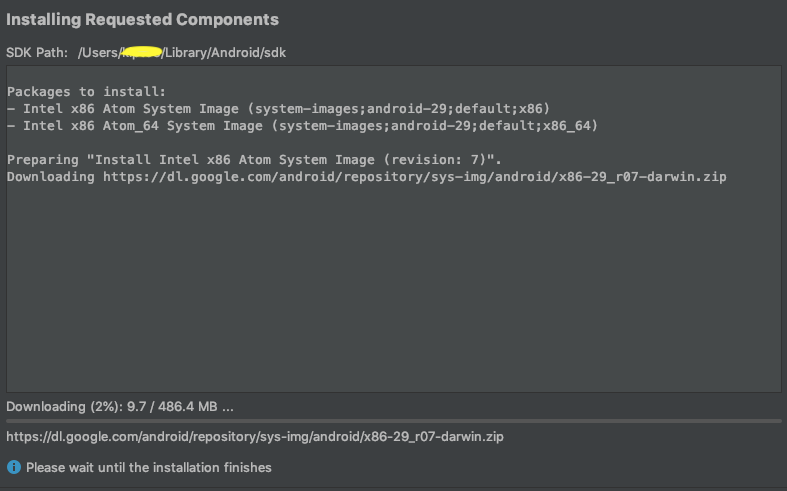Screen dimensions: 787x491
Task: Click the Intel x86 Atom System Image line
Action: click(x=278, y=108)
